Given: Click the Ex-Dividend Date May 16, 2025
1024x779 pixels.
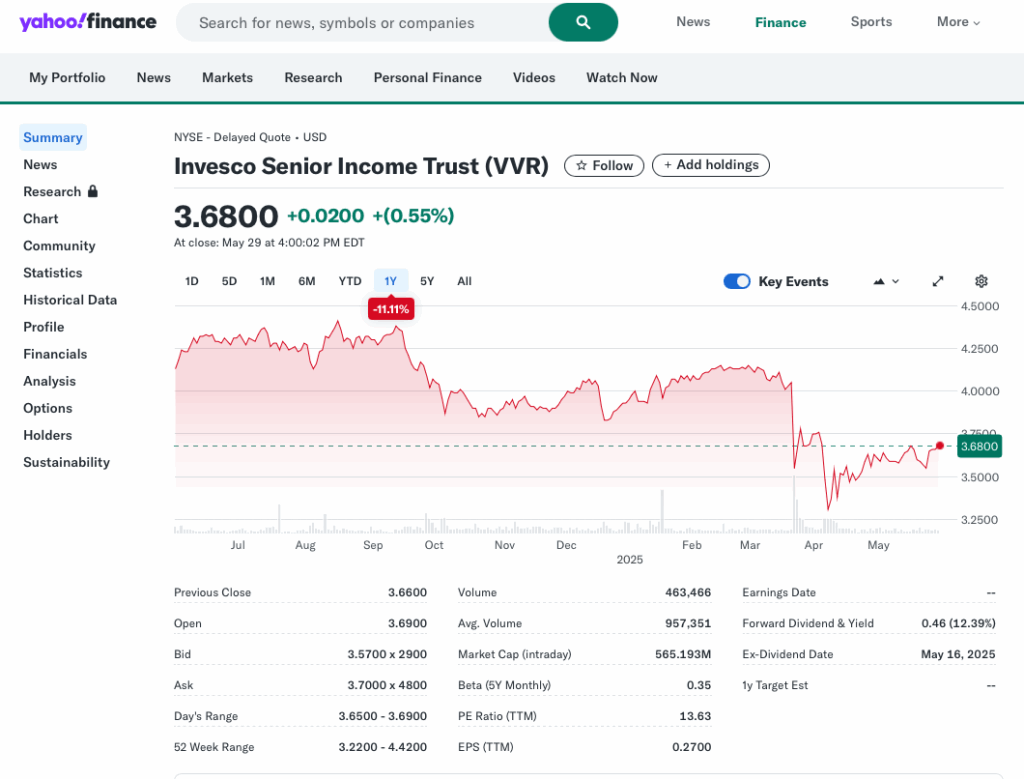Looking at the screenshot, I should (958, 654).
